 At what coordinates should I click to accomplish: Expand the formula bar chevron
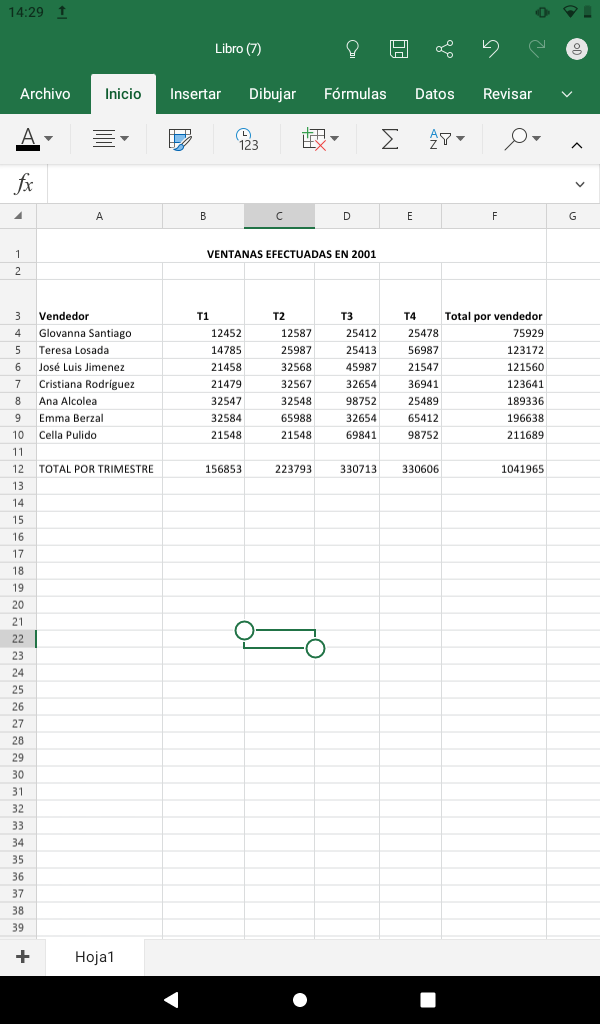point(580,185)
